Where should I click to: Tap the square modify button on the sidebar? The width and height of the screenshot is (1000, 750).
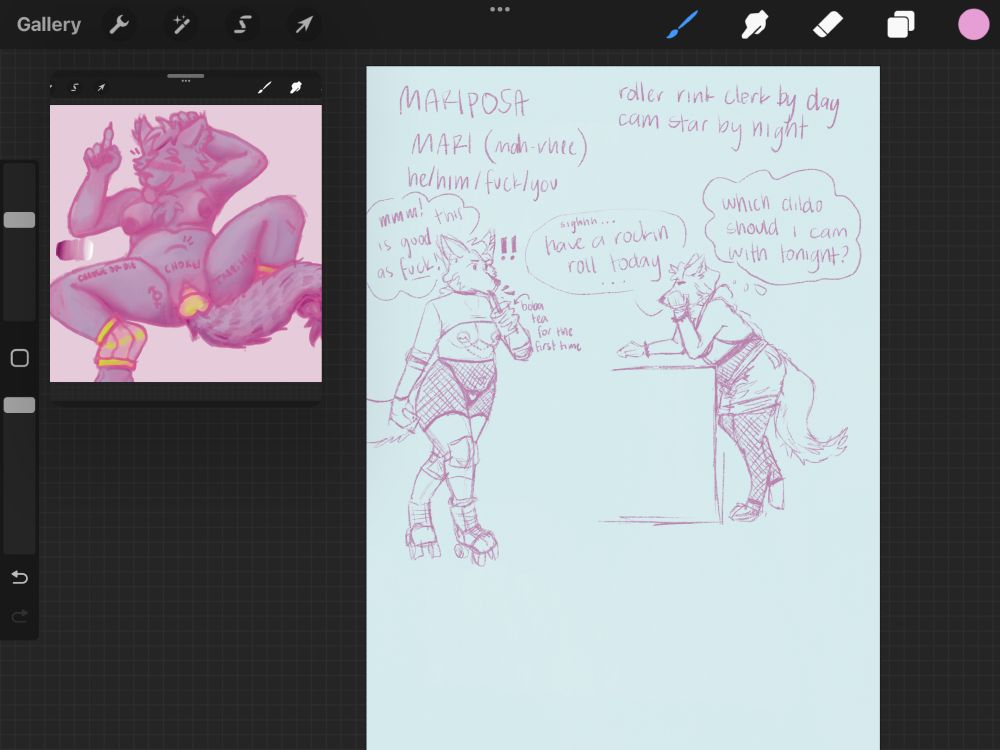pyautogui.click(x=19, y=358)
